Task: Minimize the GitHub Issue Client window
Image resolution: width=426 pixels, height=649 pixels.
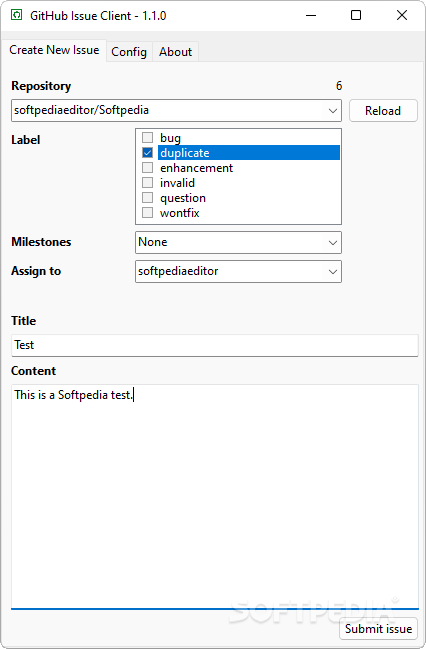Action: pos(311,15)
